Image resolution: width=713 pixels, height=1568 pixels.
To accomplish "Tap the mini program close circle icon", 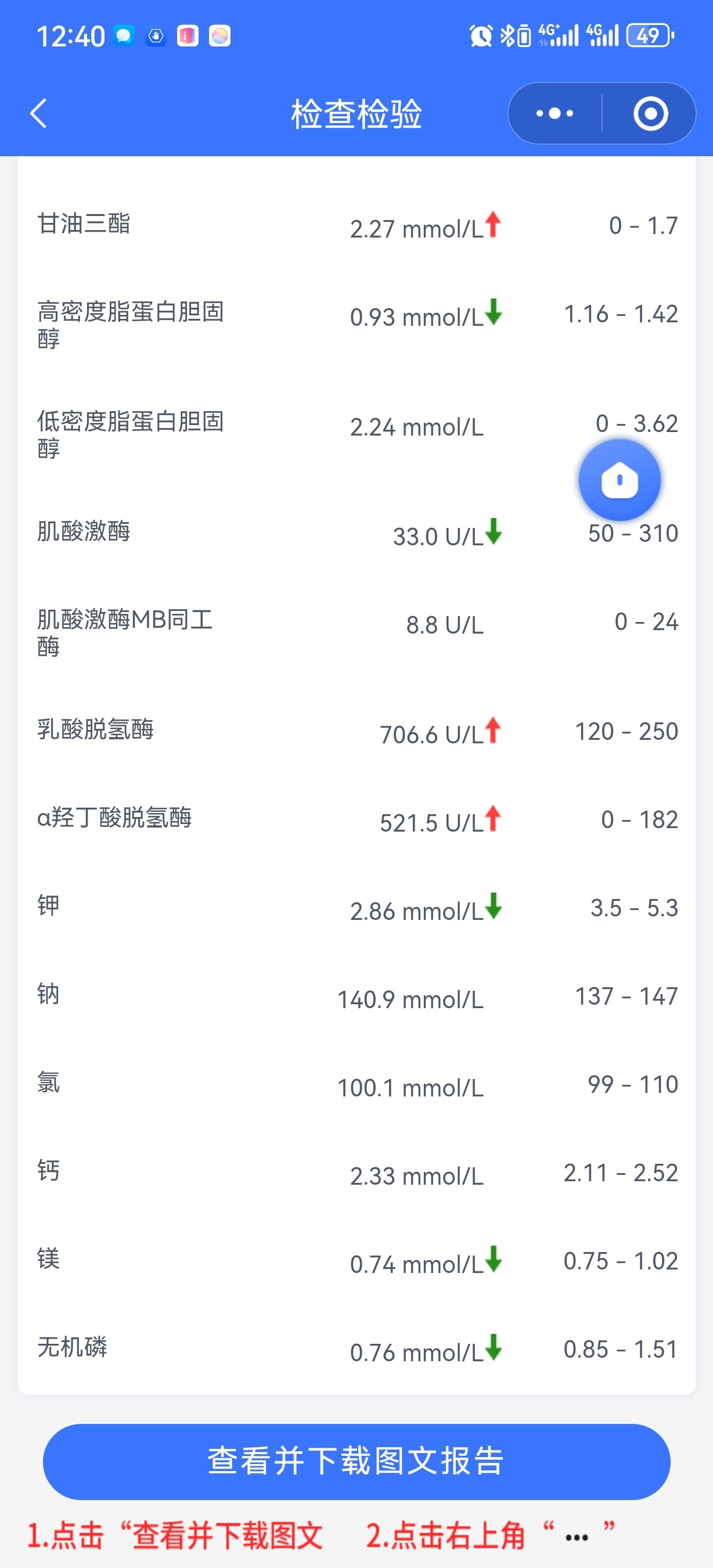I will tap(650, 113).
